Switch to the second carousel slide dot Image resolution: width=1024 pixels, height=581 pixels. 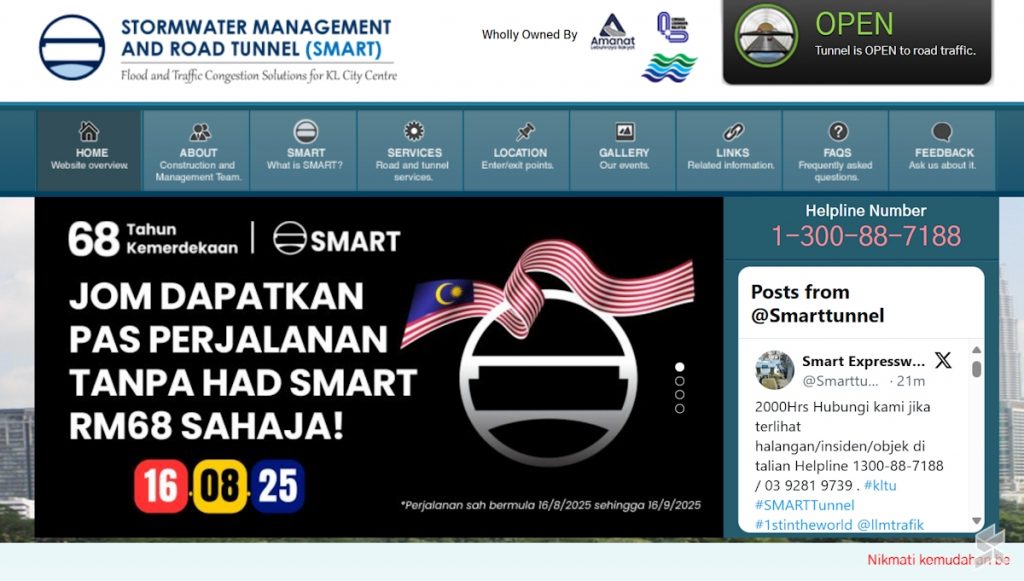click(680, 381)
